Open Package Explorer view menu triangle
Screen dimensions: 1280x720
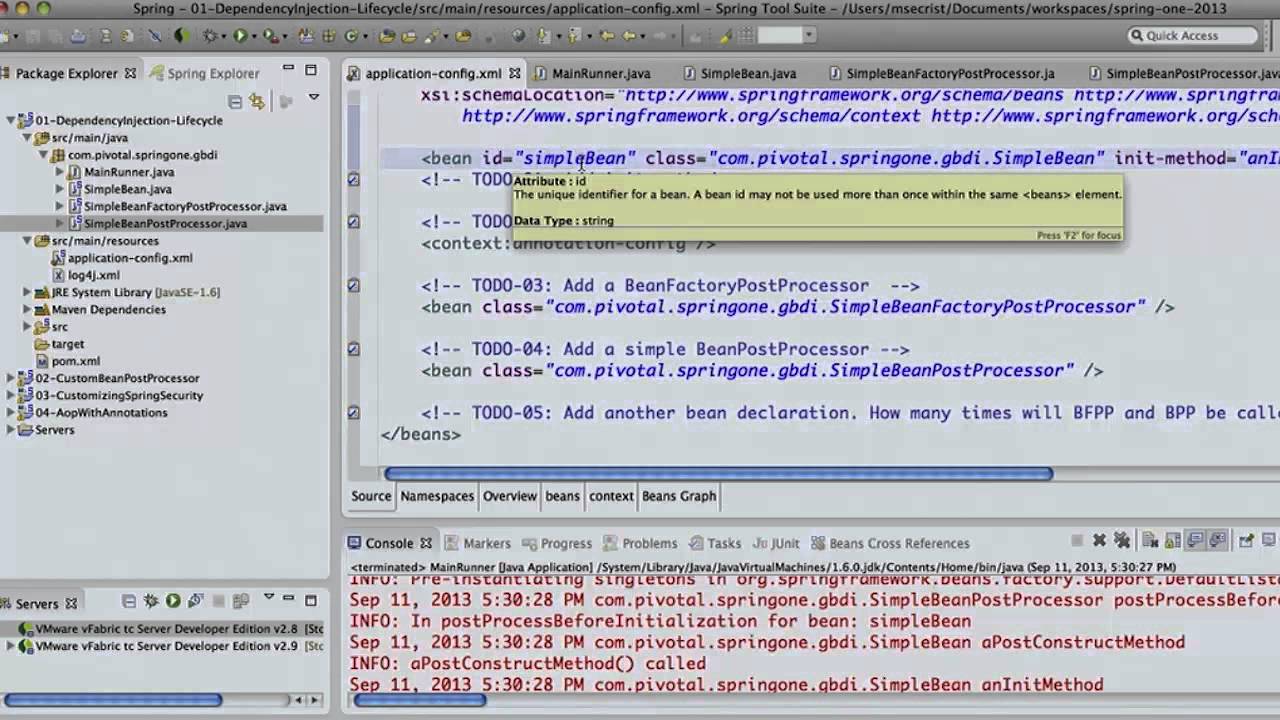click(313, 98)
